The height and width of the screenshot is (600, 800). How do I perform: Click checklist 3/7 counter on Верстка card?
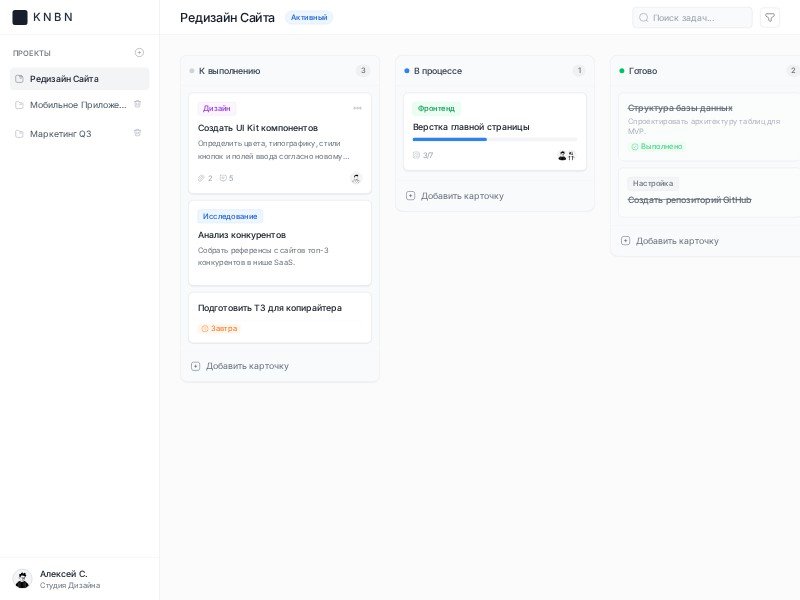[423, 155]
